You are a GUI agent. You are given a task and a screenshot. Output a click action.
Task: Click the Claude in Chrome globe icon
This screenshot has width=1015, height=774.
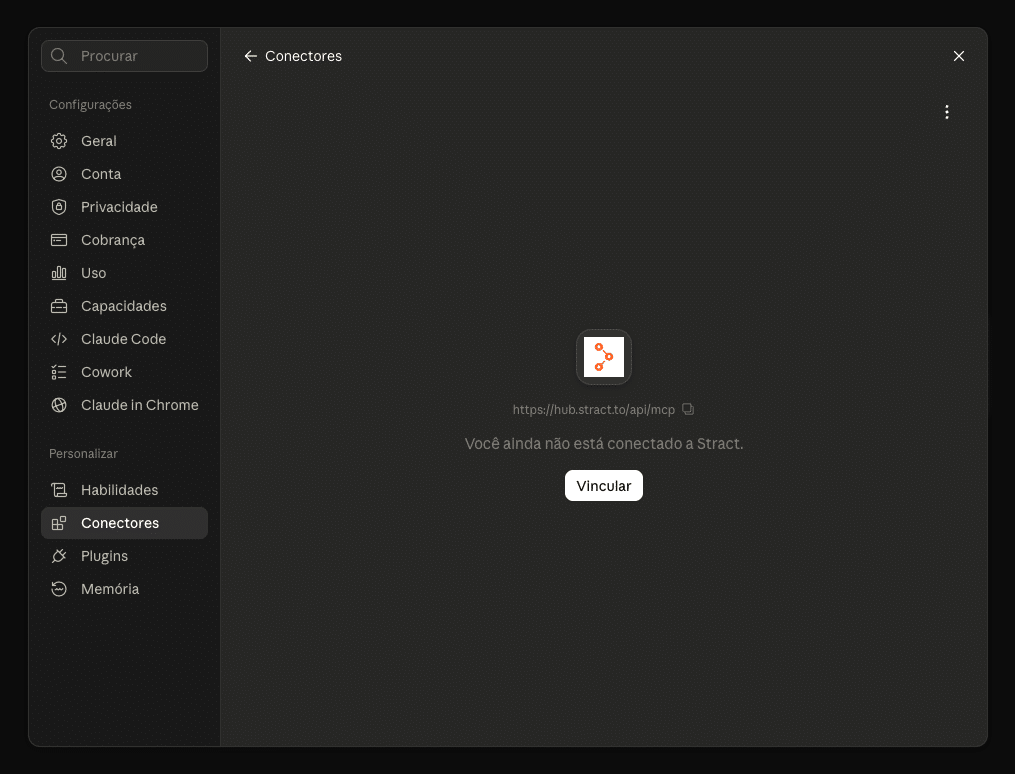point(59,405)
